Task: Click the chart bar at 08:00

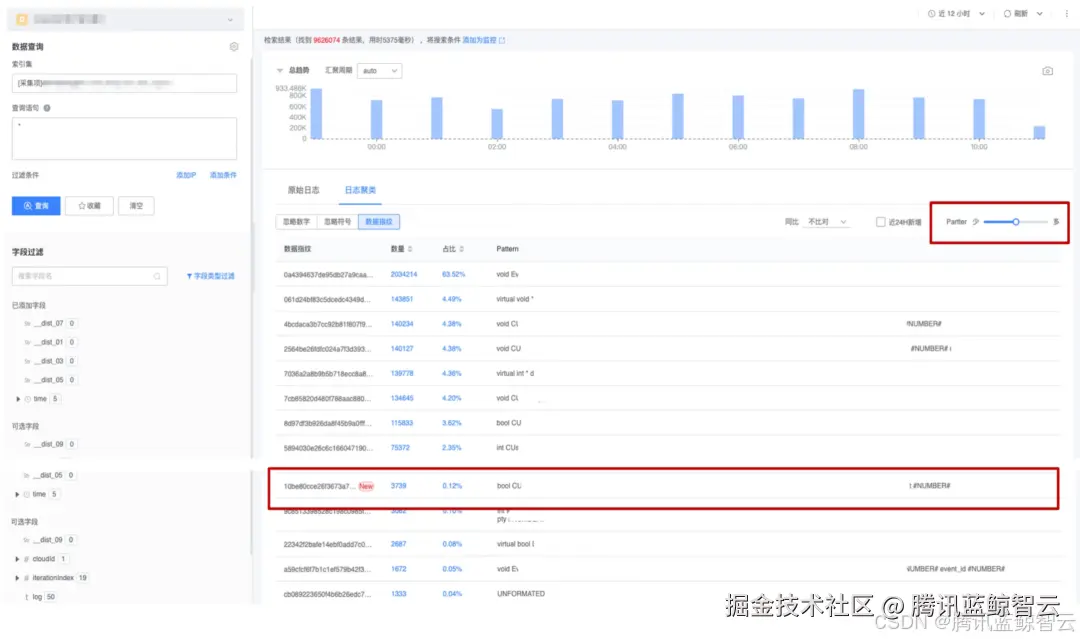Action: point(858,114)
